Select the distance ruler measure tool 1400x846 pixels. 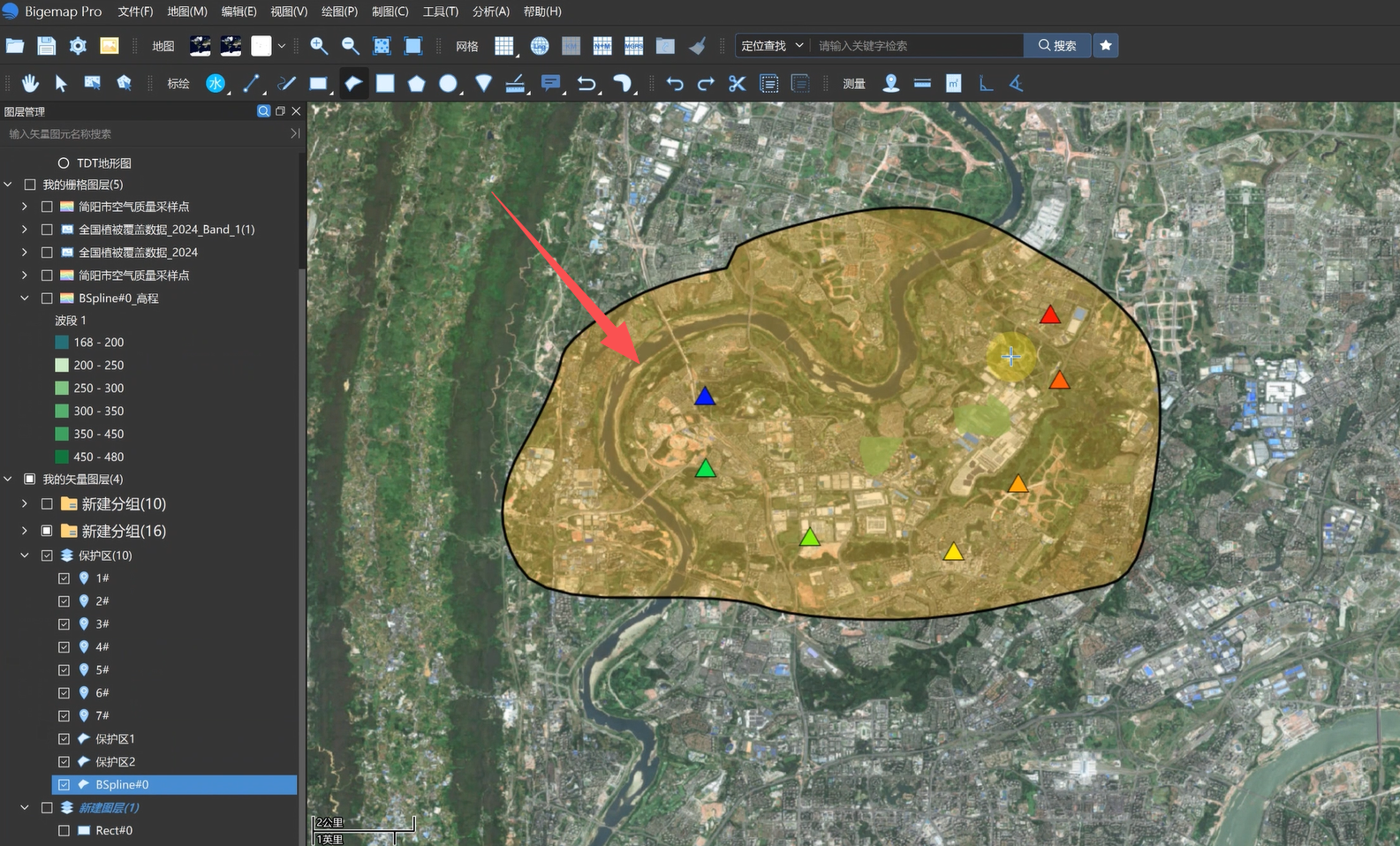click(x=922, y=83)
